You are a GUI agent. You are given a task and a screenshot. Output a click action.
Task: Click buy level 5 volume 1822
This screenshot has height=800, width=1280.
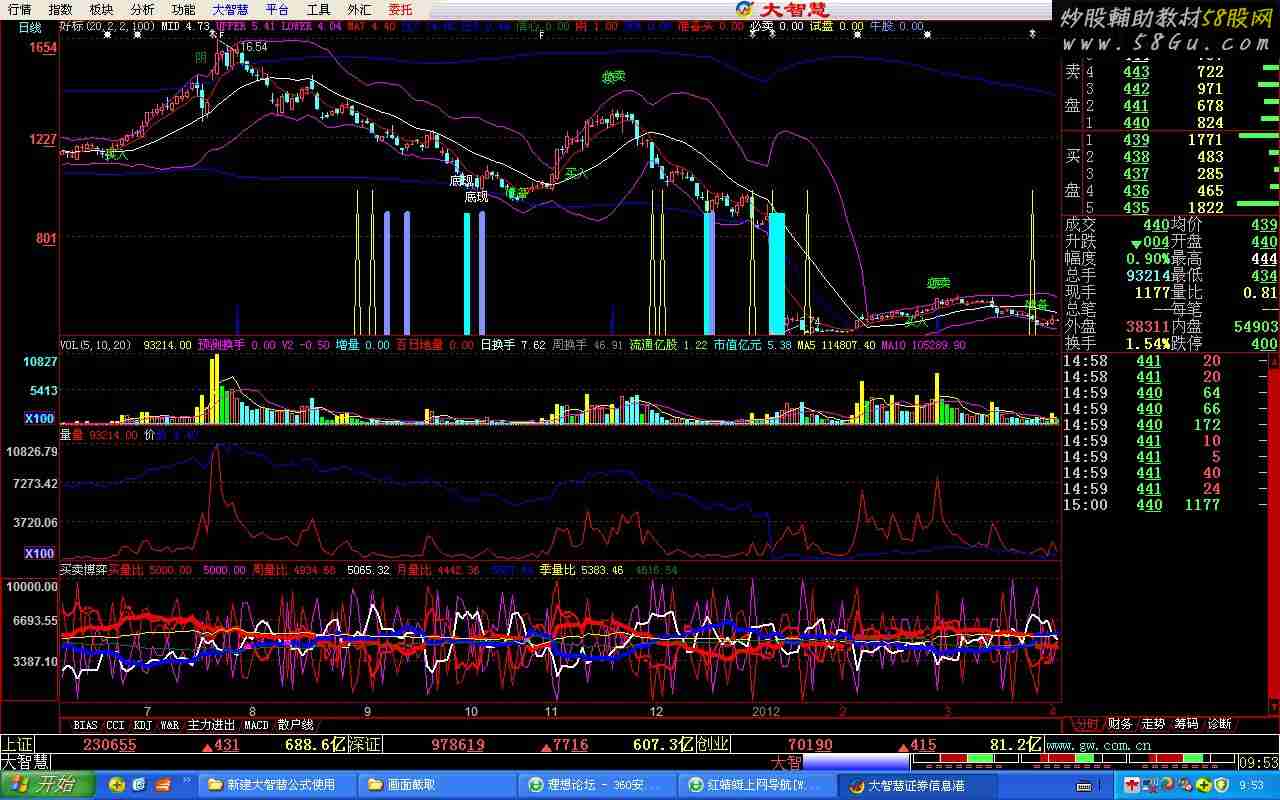1205,207
